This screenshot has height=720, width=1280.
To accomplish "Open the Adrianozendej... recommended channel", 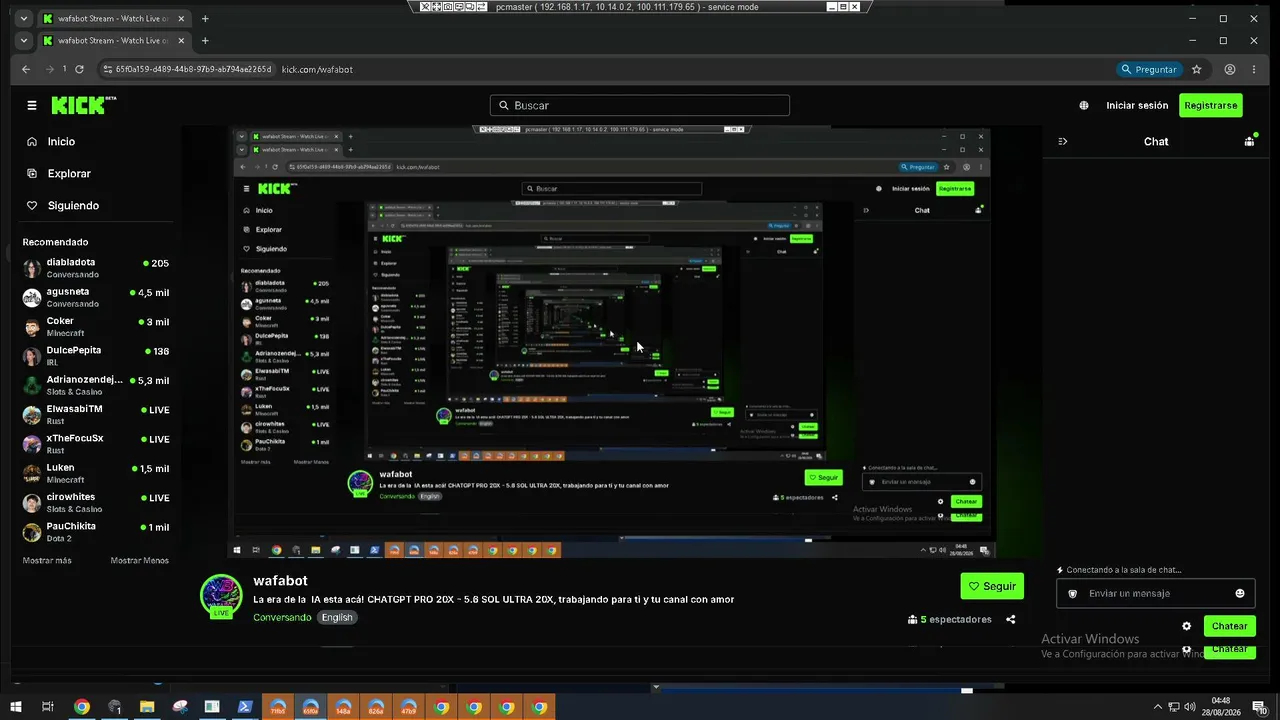I will tap(97, 385).
